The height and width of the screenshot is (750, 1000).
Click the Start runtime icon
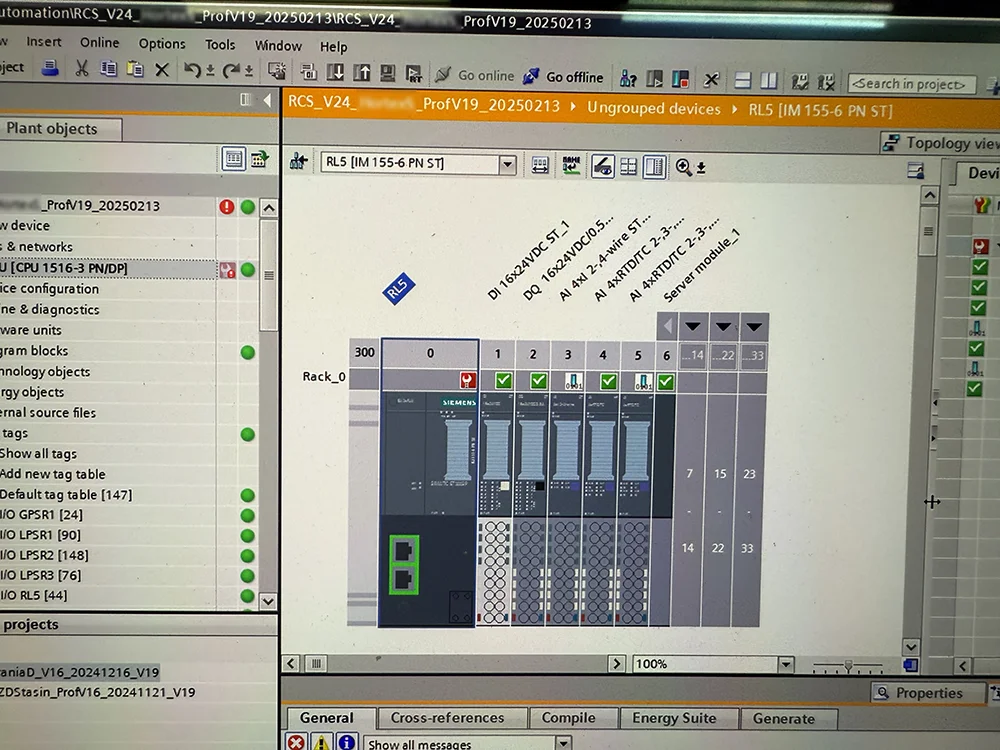[413, 73]
